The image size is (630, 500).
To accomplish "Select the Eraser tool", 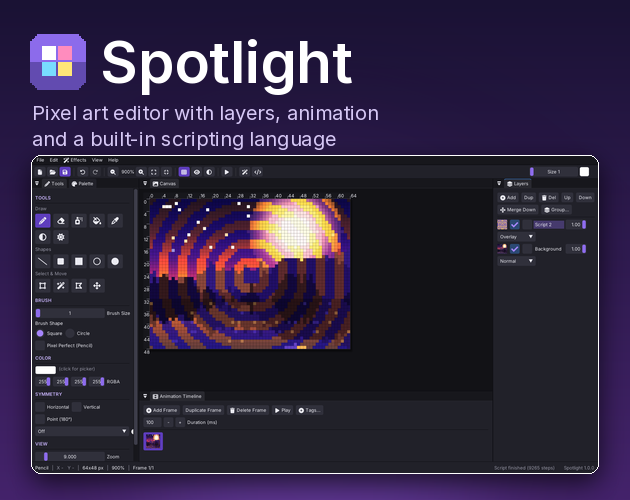I will pos(61,221).
